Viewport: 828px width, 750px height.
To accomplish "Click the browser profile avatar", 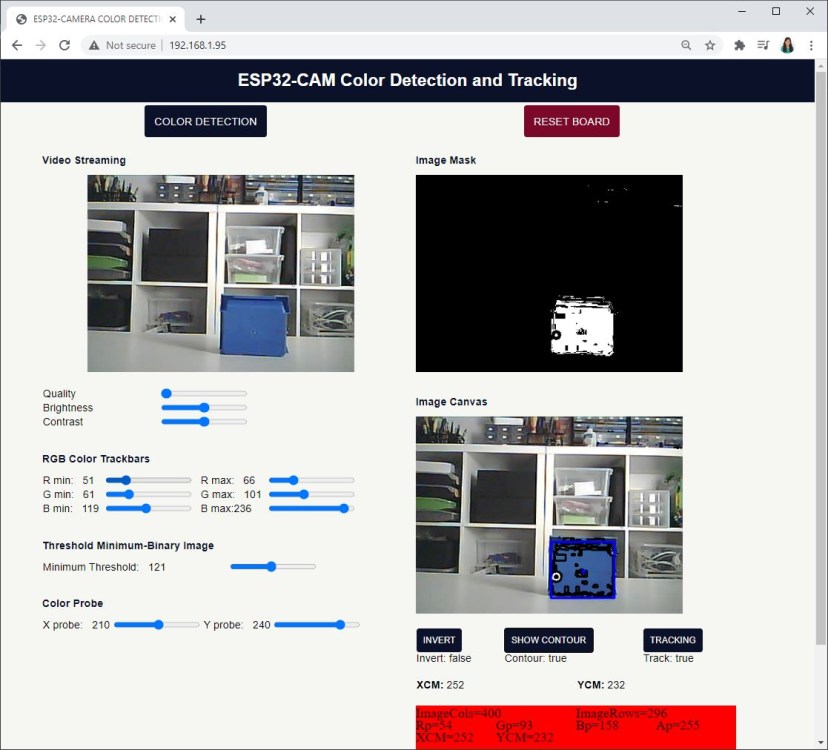I will pos(787,45).
